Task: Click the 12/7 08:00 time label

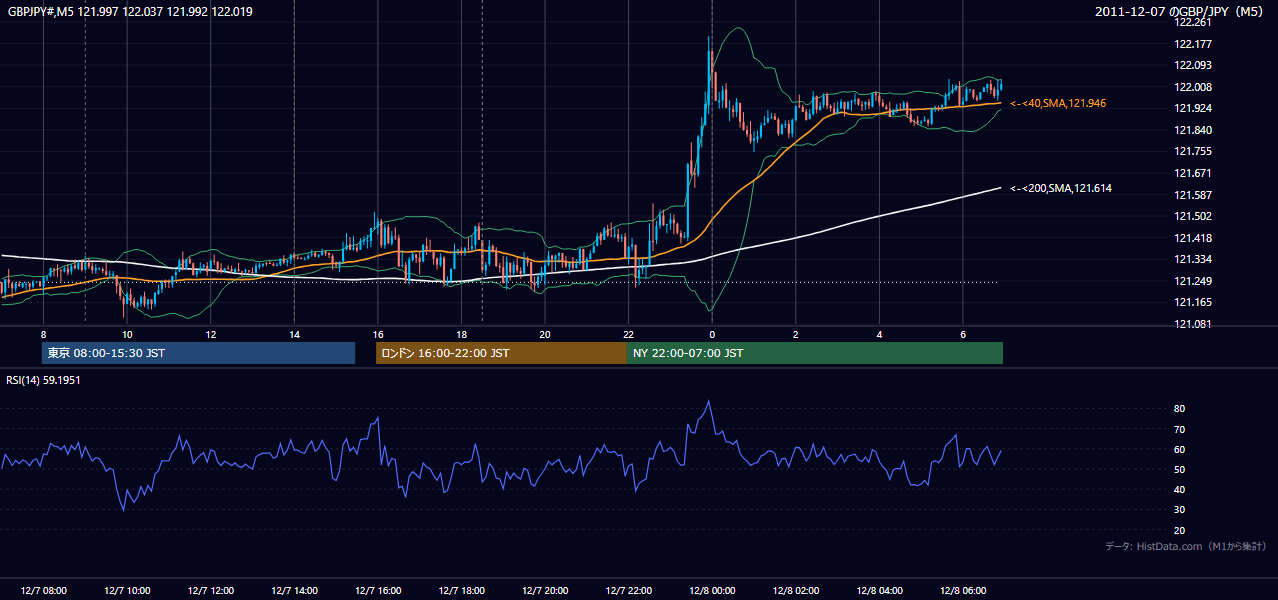Action: [x=43, y=591]
